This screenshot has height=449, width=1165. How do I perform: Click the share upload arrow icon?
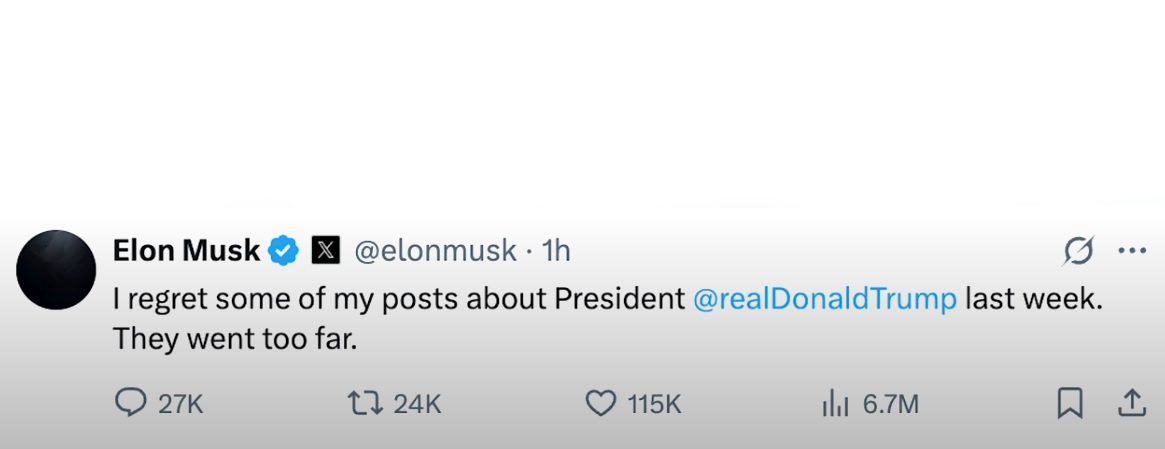(x=1131, y=402)
